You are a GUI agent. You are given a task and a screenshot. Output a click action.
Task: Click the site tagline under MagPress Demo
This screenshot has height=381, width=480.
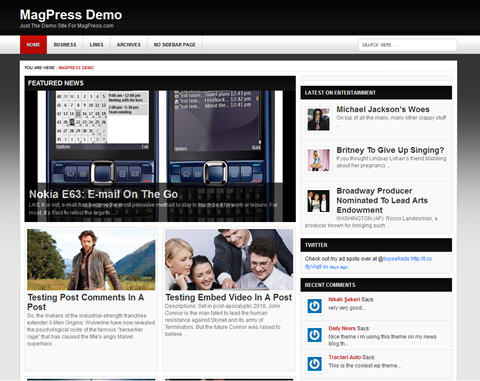(67, 26)
